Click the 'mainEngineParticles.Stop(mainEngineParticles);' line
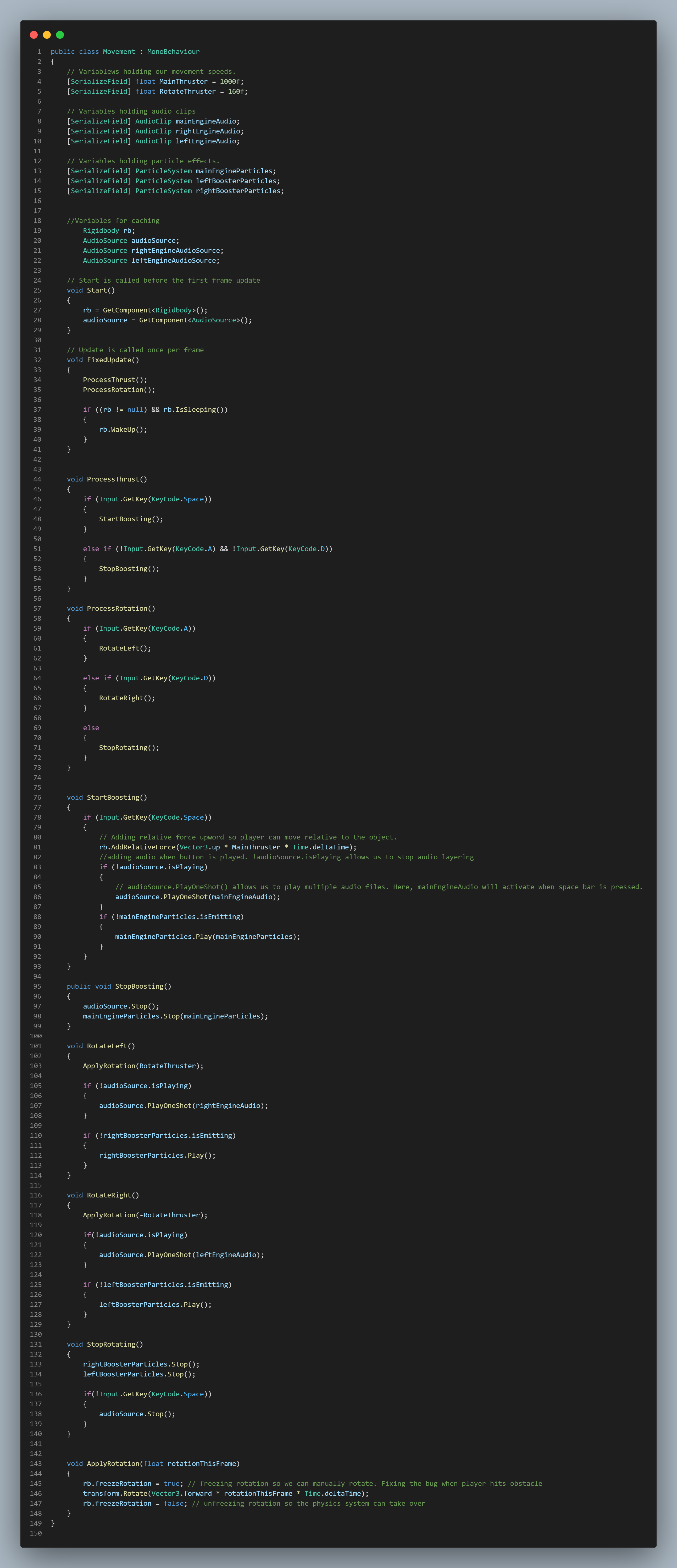This screenshot has height=1568, width=677. 175,1017
